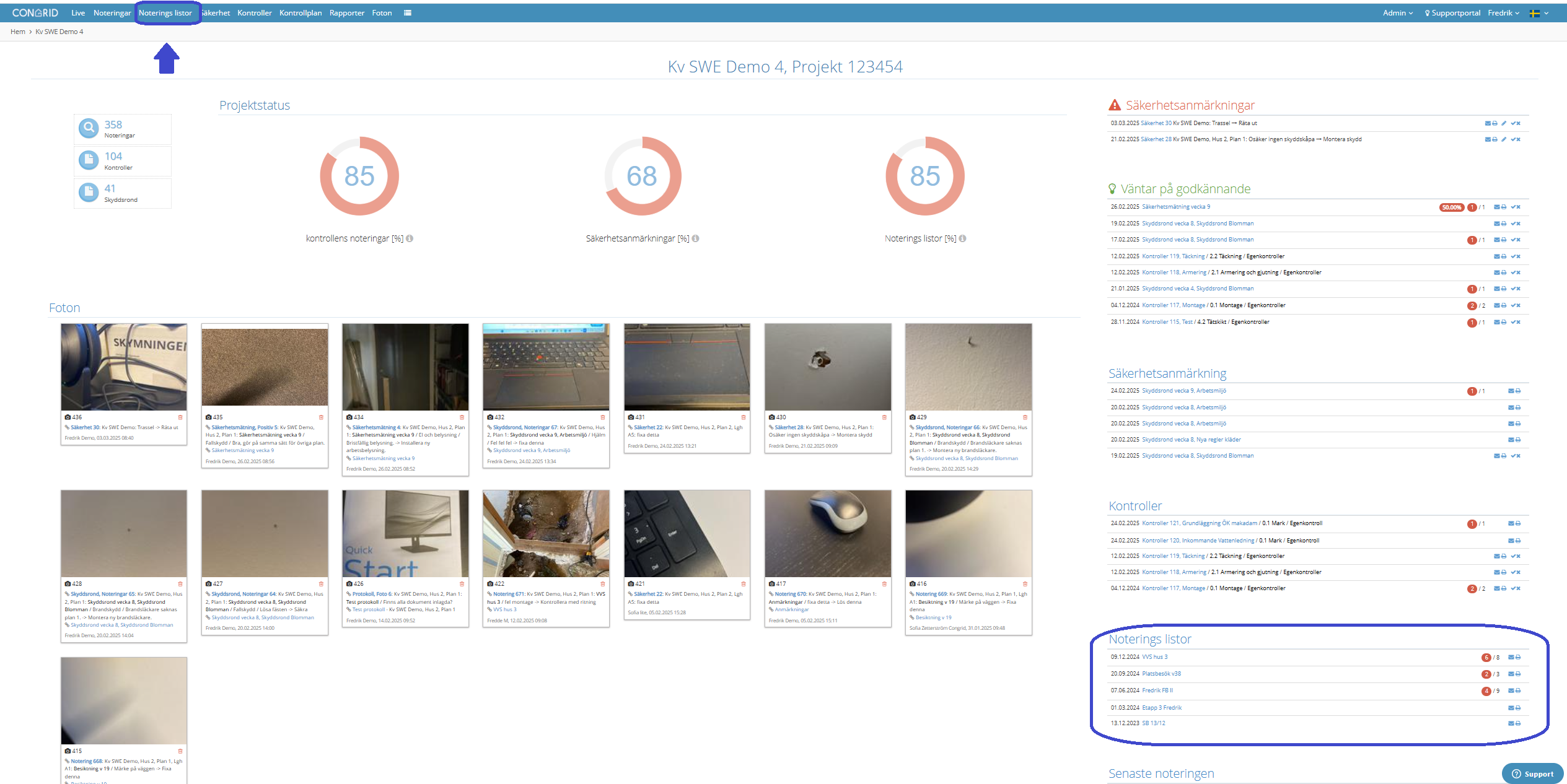Click the Support button
The width and height of the screenshot is (1567, 784).
pos(1532,773)
